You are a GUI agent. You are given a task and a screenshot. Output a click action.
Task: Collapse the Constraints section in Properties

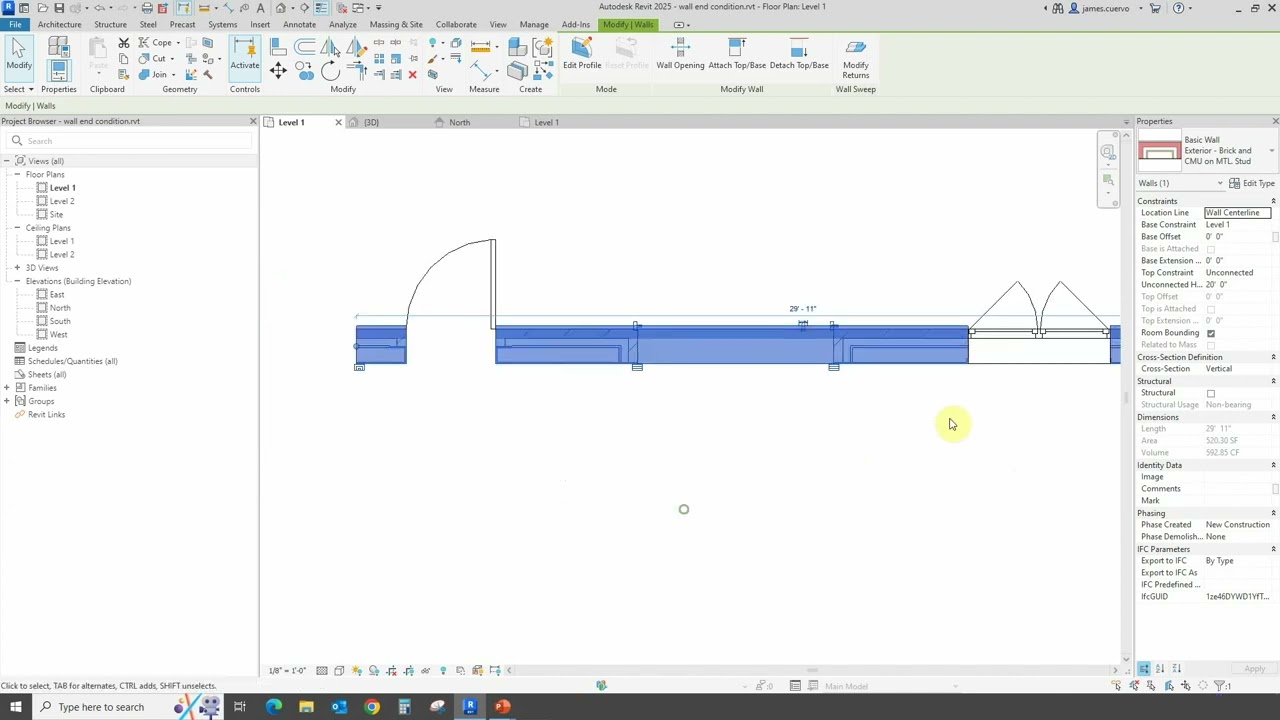pyautogui.click(x=1273, y=201)
